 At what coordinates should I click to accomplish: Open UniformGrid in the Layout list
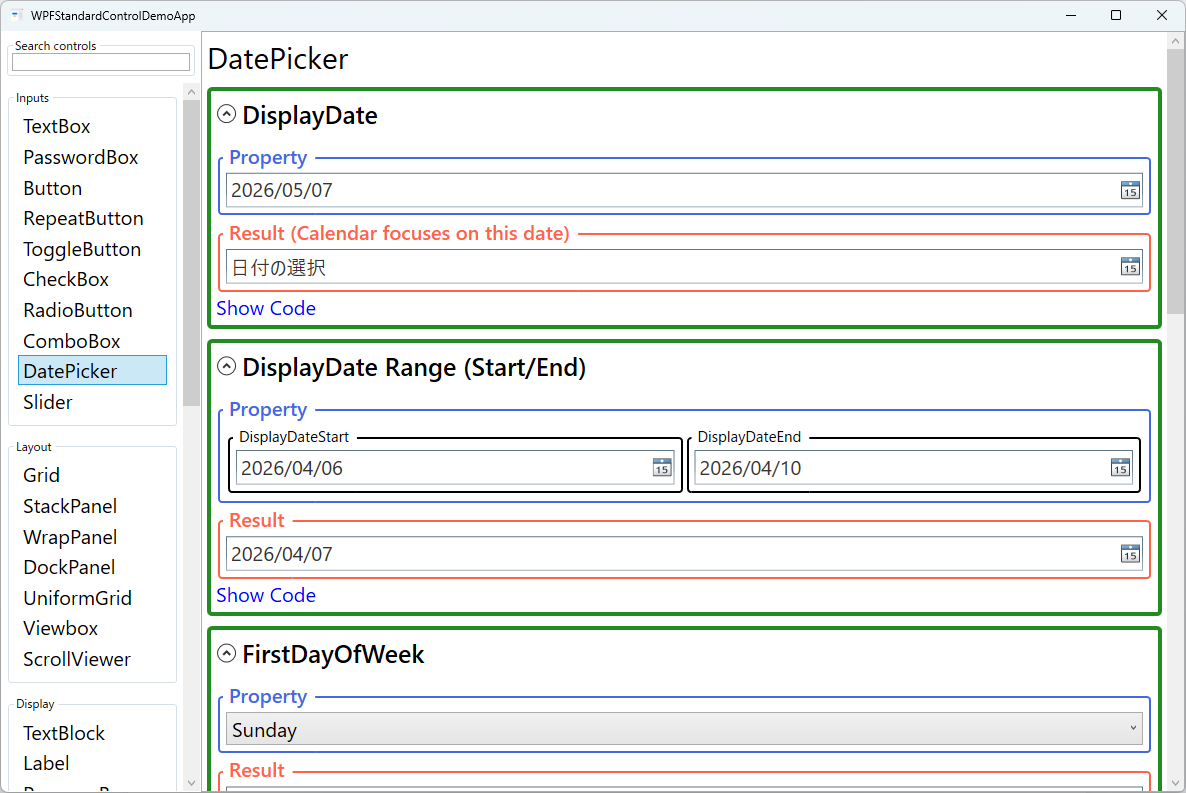point(92,598)
